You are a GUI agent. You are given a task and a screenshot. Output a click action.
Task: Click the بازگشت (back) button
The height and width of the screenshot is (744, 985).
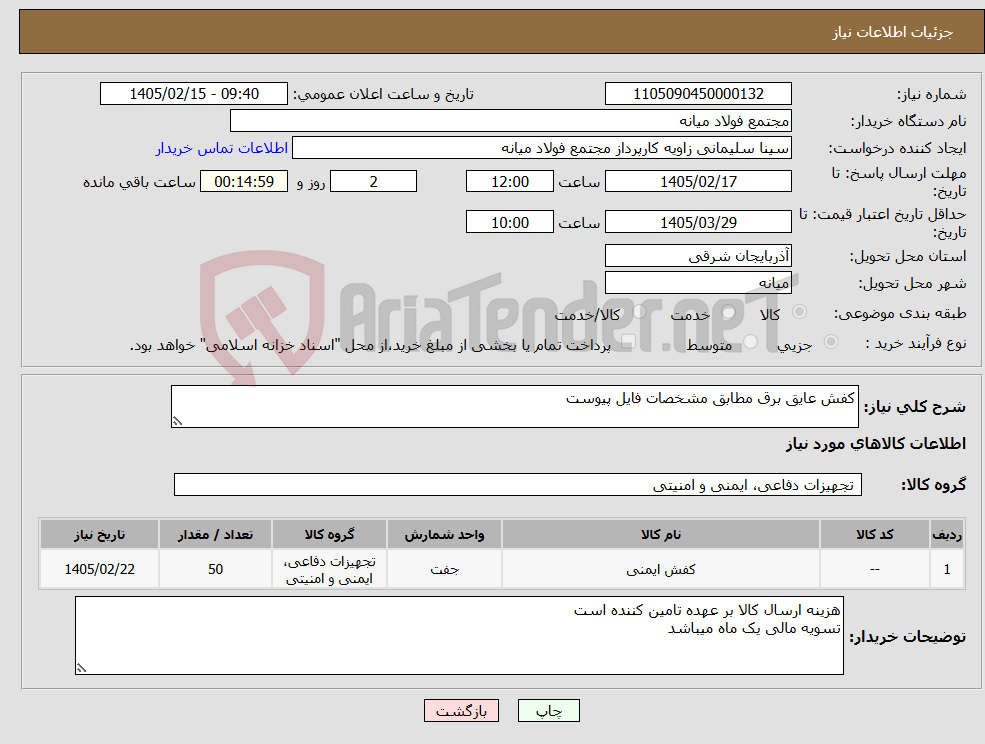pyautogui.click(x=461, y=711)
